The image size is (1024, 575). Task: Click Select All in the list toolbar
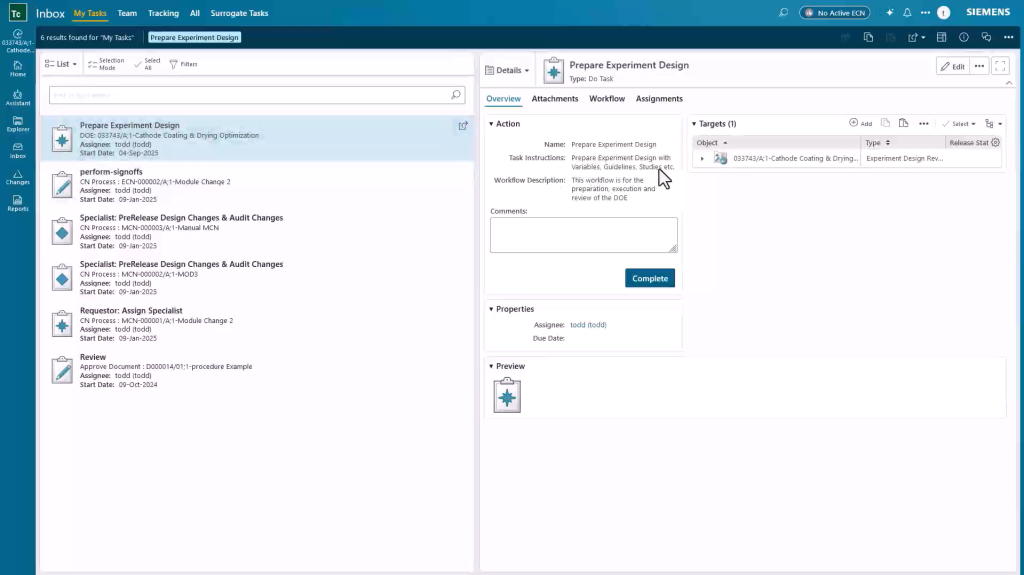[146, 64]
